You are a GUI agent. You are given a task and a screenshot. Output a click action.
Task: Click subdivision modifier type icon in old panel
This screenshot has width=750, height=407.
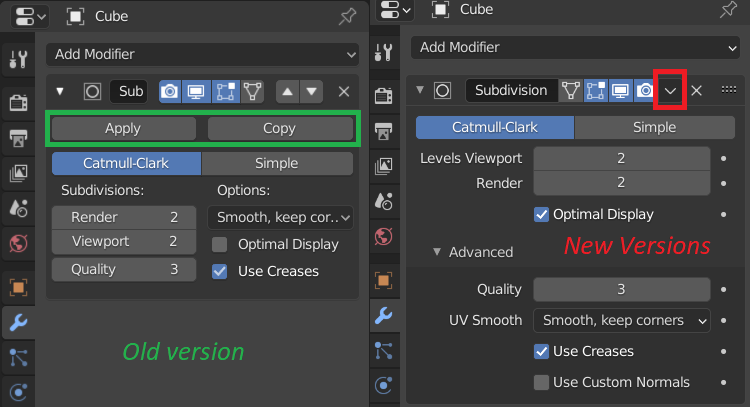[x=92, y=91]
